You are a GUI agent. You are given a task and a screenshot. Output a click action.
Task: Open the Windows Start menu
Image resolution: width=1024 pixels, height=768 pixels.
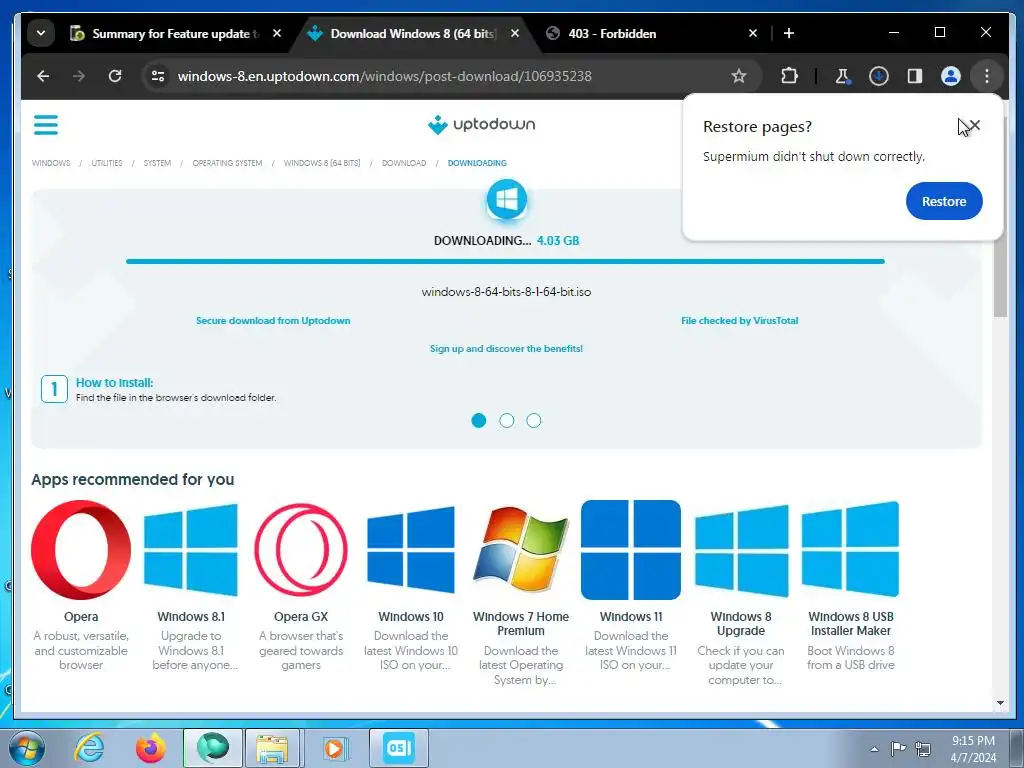click(x=27, y=748)
